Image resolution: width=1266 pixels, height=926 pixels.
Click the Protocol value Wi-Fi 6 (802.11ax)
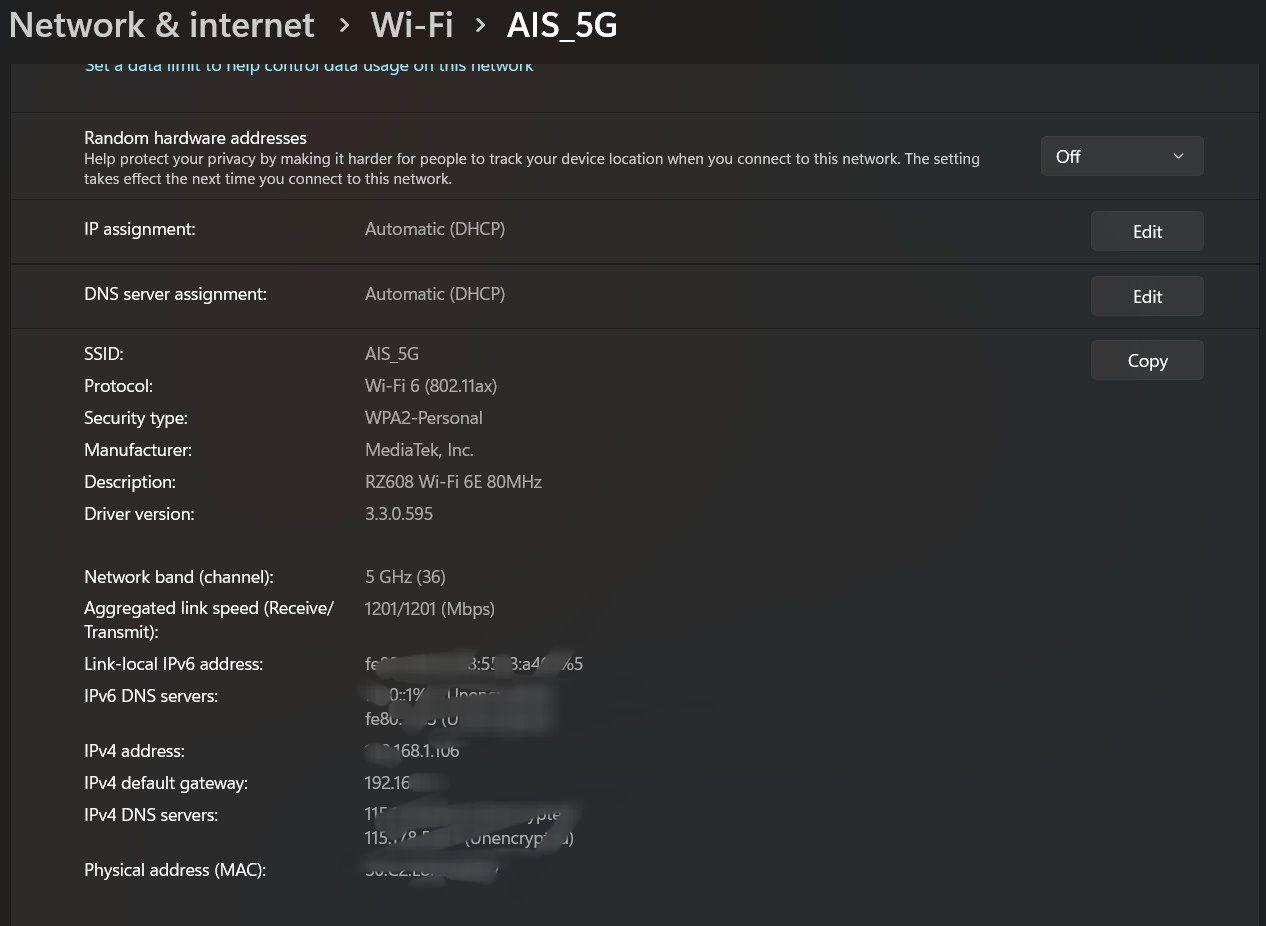pyautogui.click(x=431, y=386)
